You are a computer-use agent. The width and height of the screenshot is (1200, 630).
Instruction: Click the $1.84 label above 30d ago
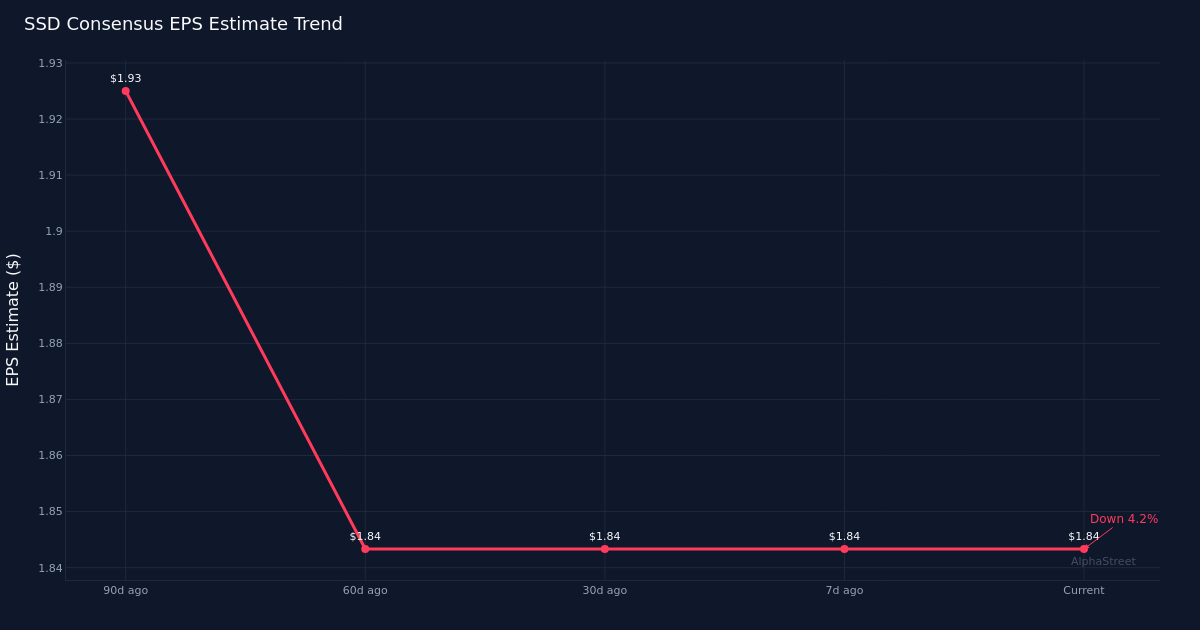[x=604, y=536]
